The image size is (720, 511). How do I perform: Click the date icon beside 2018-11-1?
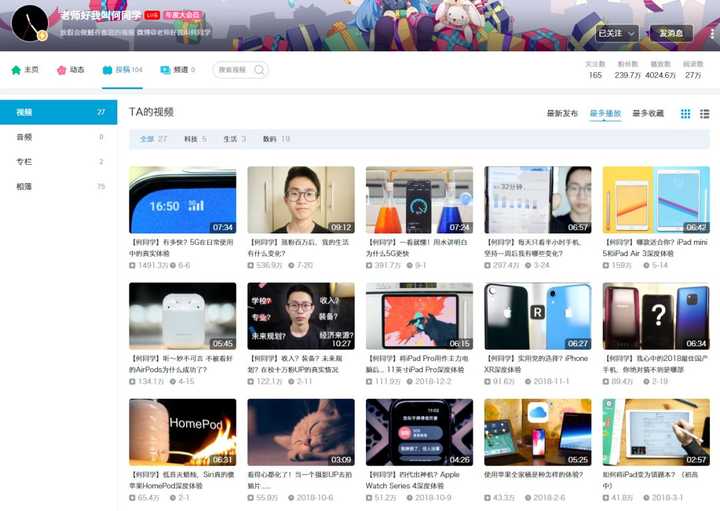point(528,382)
